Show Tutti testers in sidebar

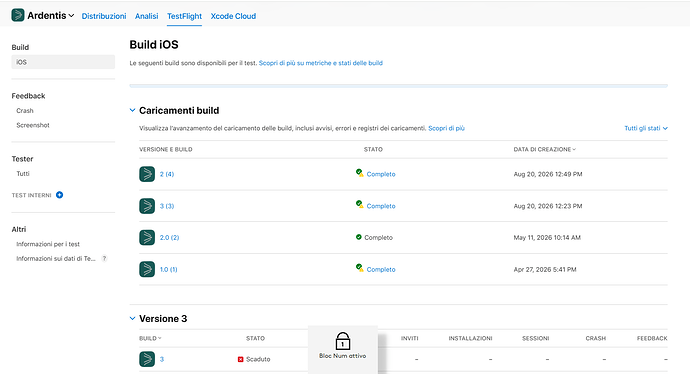[23, 173]
